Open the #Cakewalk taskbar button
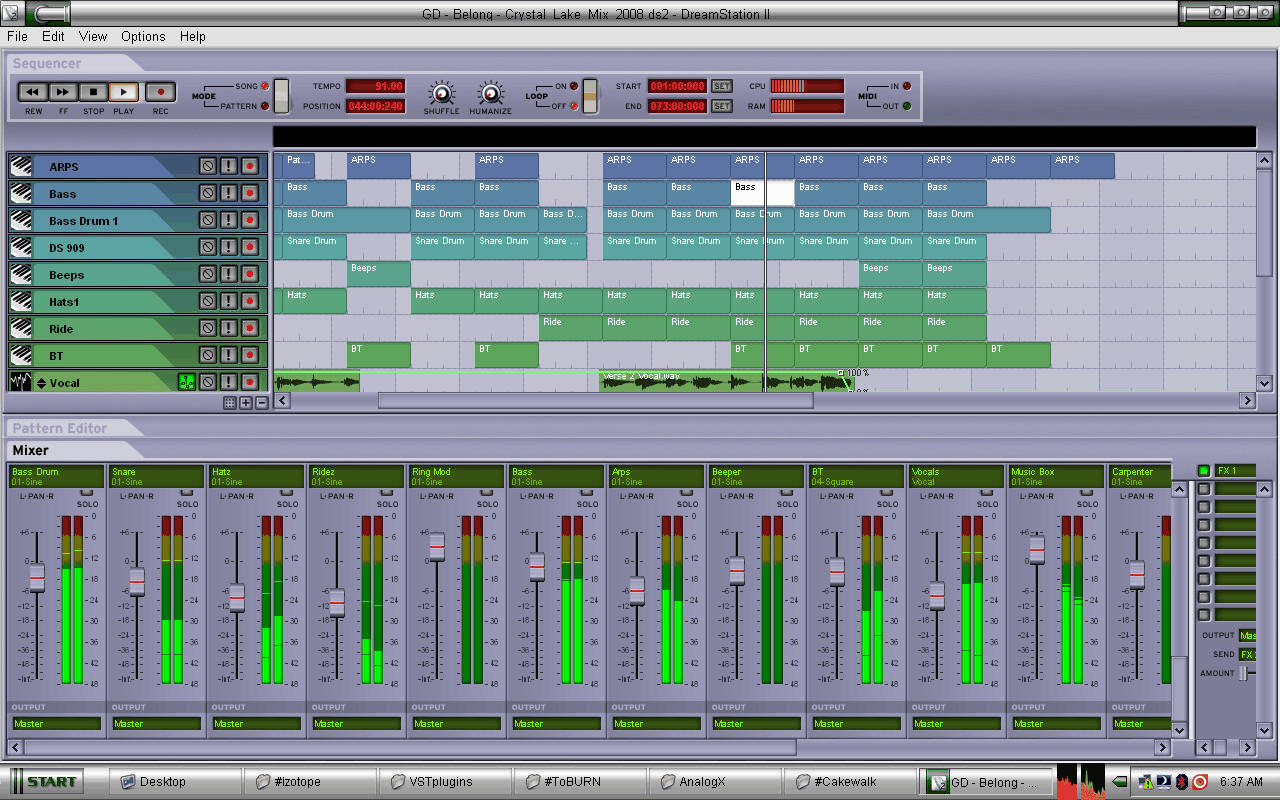1280x800 pixels. [850, 781]
